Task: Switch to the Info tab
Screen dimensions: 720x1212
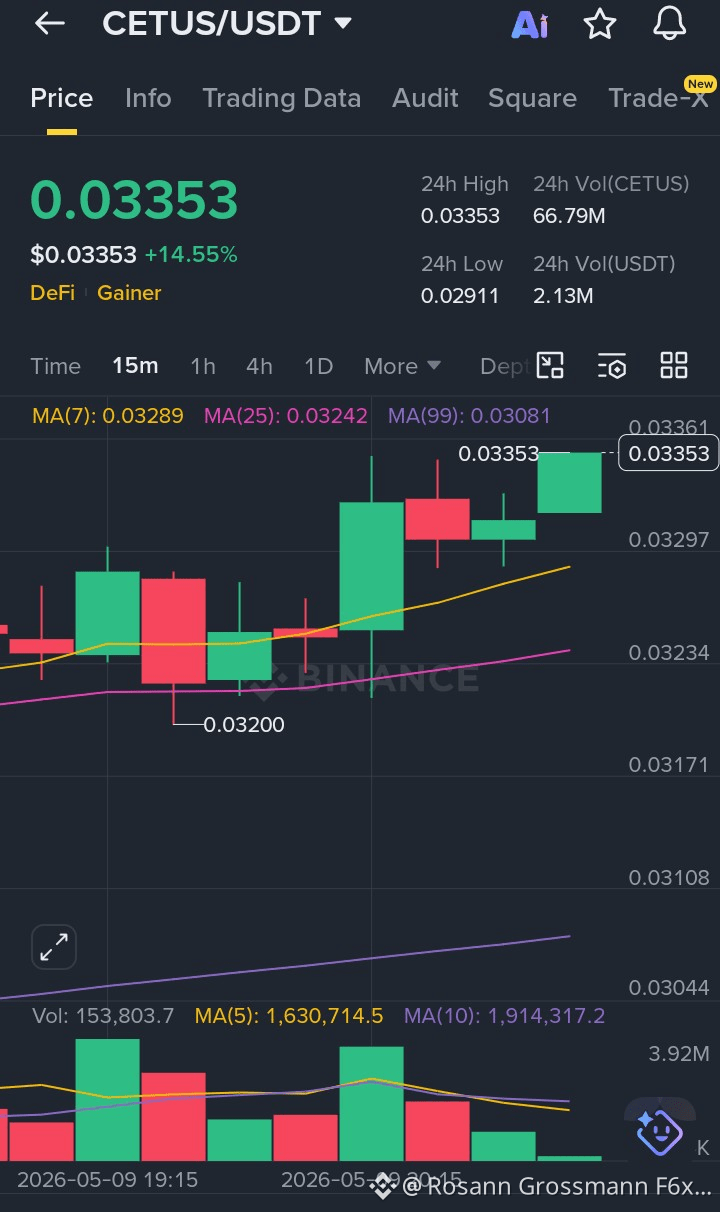Action: point(148,98)
